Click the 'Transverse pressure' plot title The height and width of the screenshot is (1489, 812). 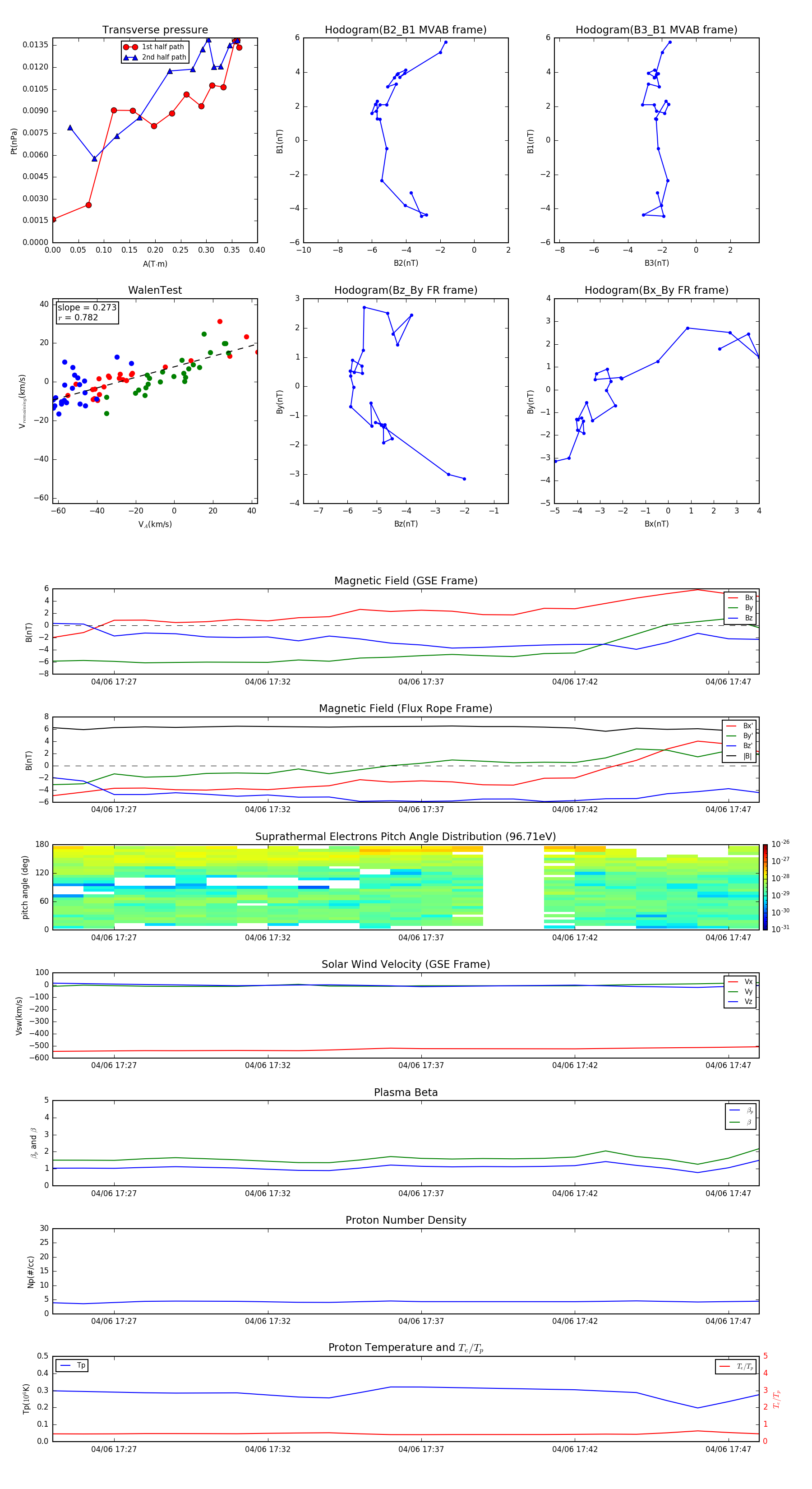[x=155, y=30]
